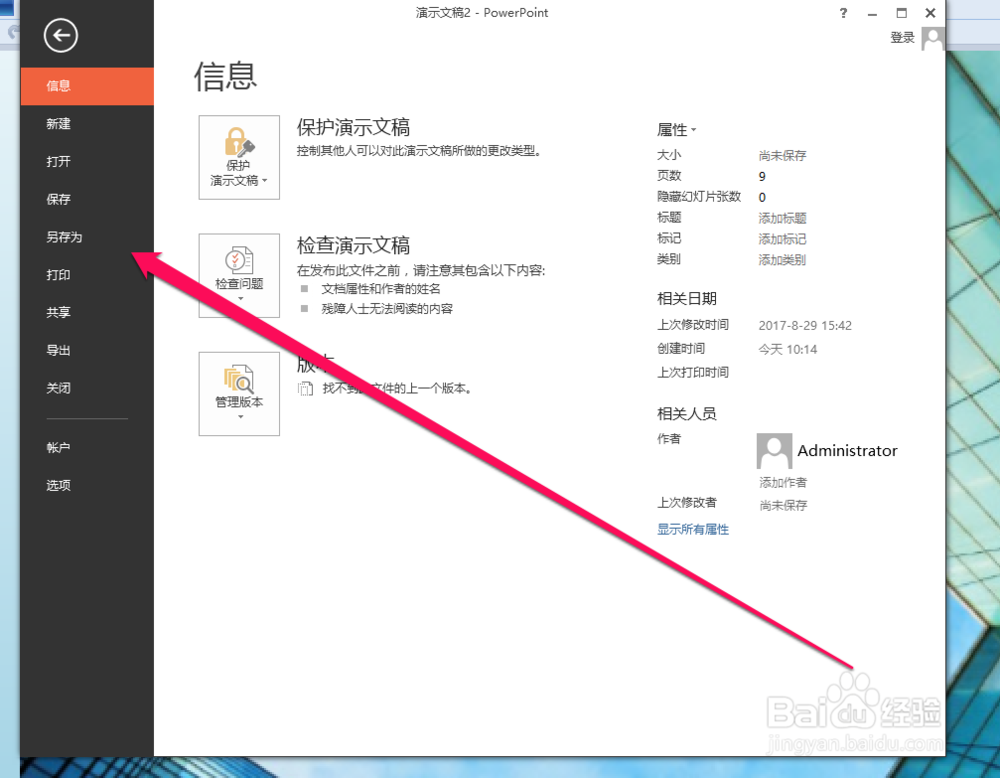Open the 帐户 account page
The height and width of the screenshot is (778, 1000).
pyautogui.click(x=87, y=448)
